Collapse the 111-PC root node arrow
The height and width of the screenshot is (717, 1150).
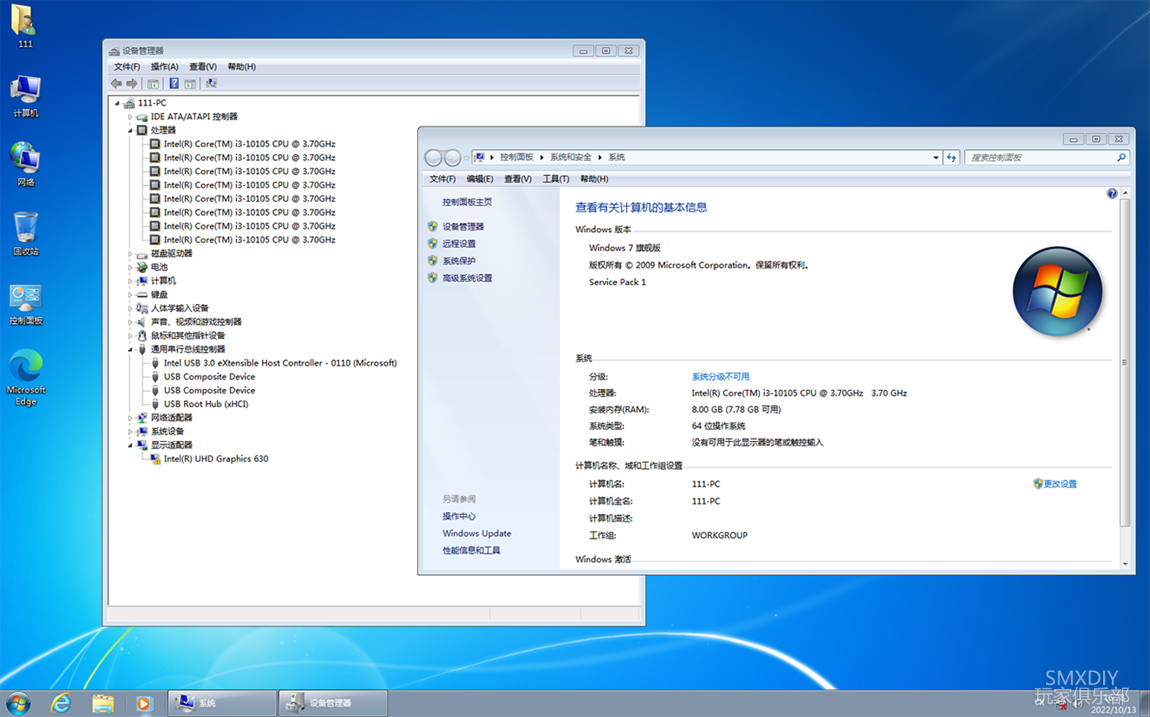point(117,103)
